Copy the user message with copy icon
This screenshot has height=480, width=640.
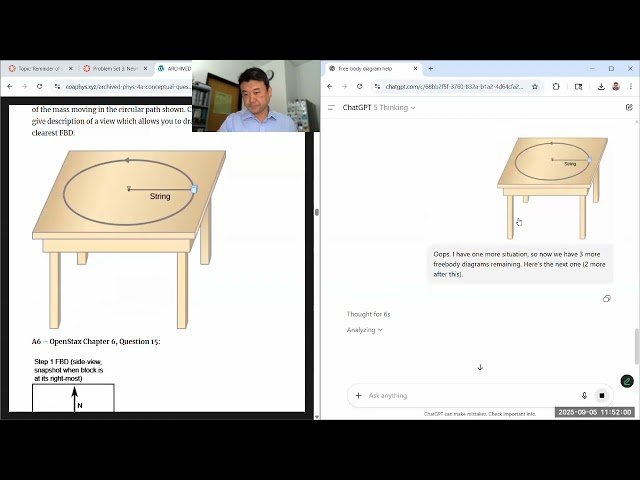coord(606,298)
